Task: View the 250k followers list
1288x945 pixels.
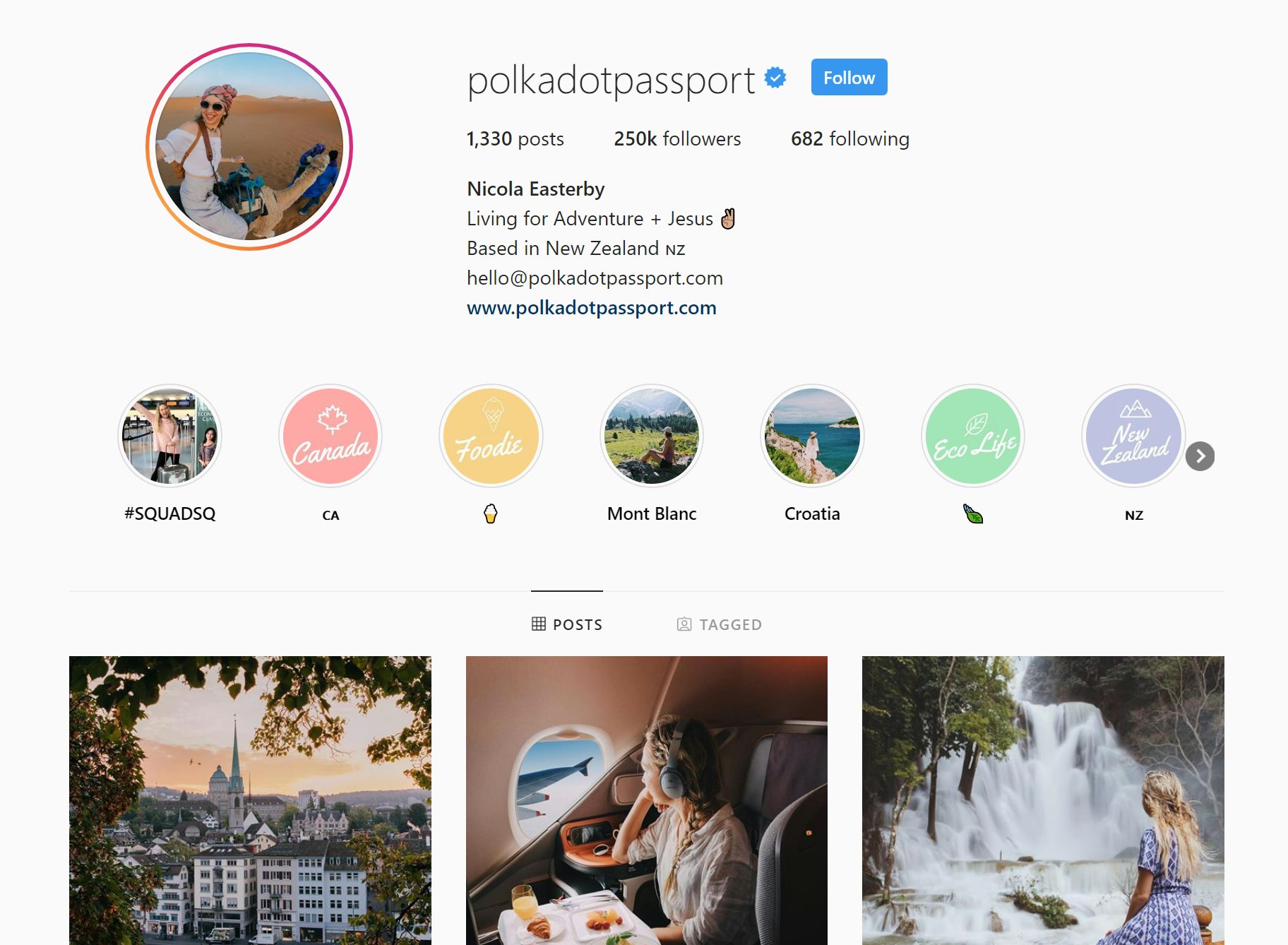Action: (677, 138)
